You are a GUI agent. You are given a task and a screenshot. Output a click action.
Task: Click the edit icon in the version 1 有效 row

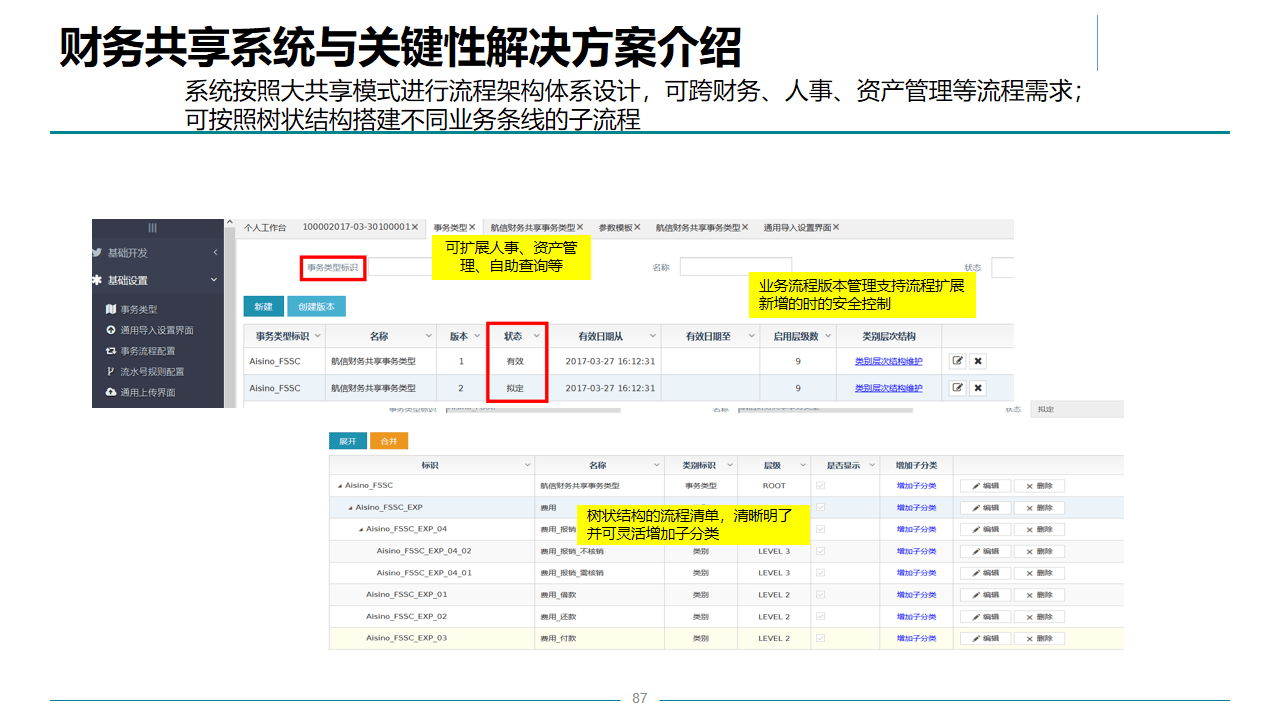click(957, 361)
